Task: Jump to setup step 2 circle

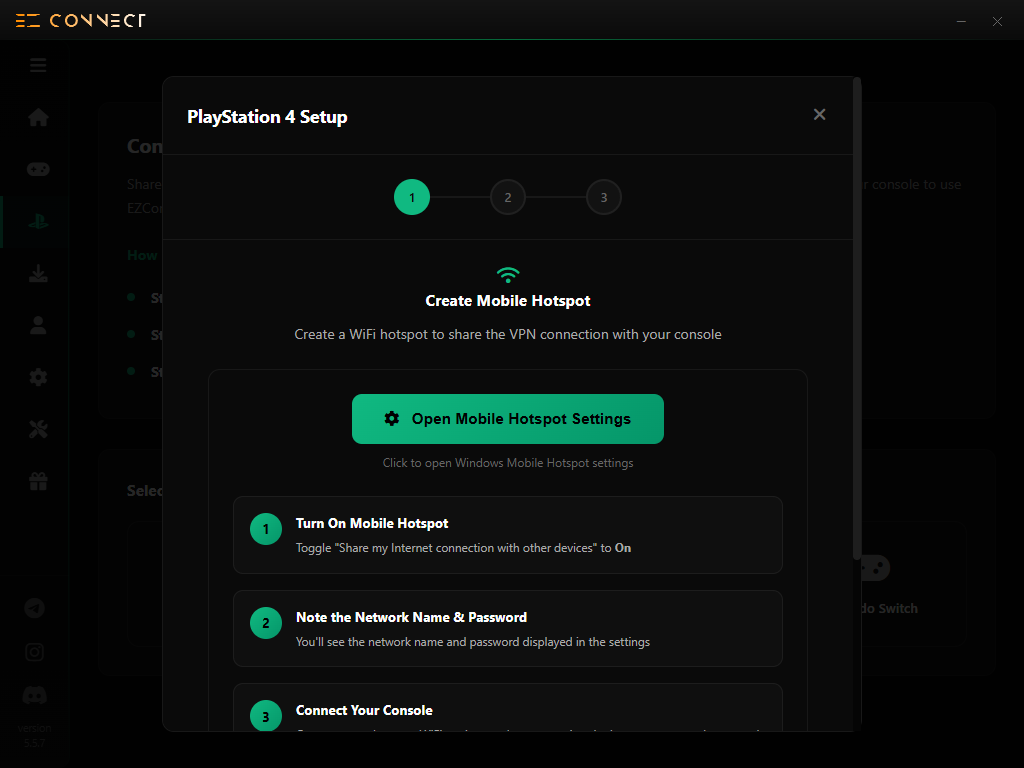Action: coord(508,197)
